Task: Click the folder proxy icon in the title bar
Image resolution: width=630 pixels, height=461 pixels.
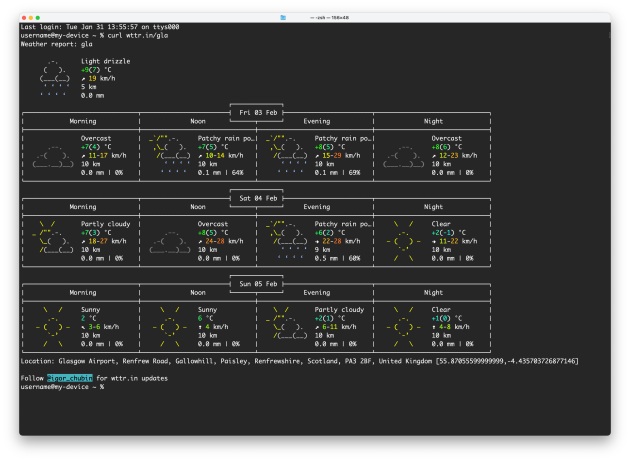Action: click(283, 17)
